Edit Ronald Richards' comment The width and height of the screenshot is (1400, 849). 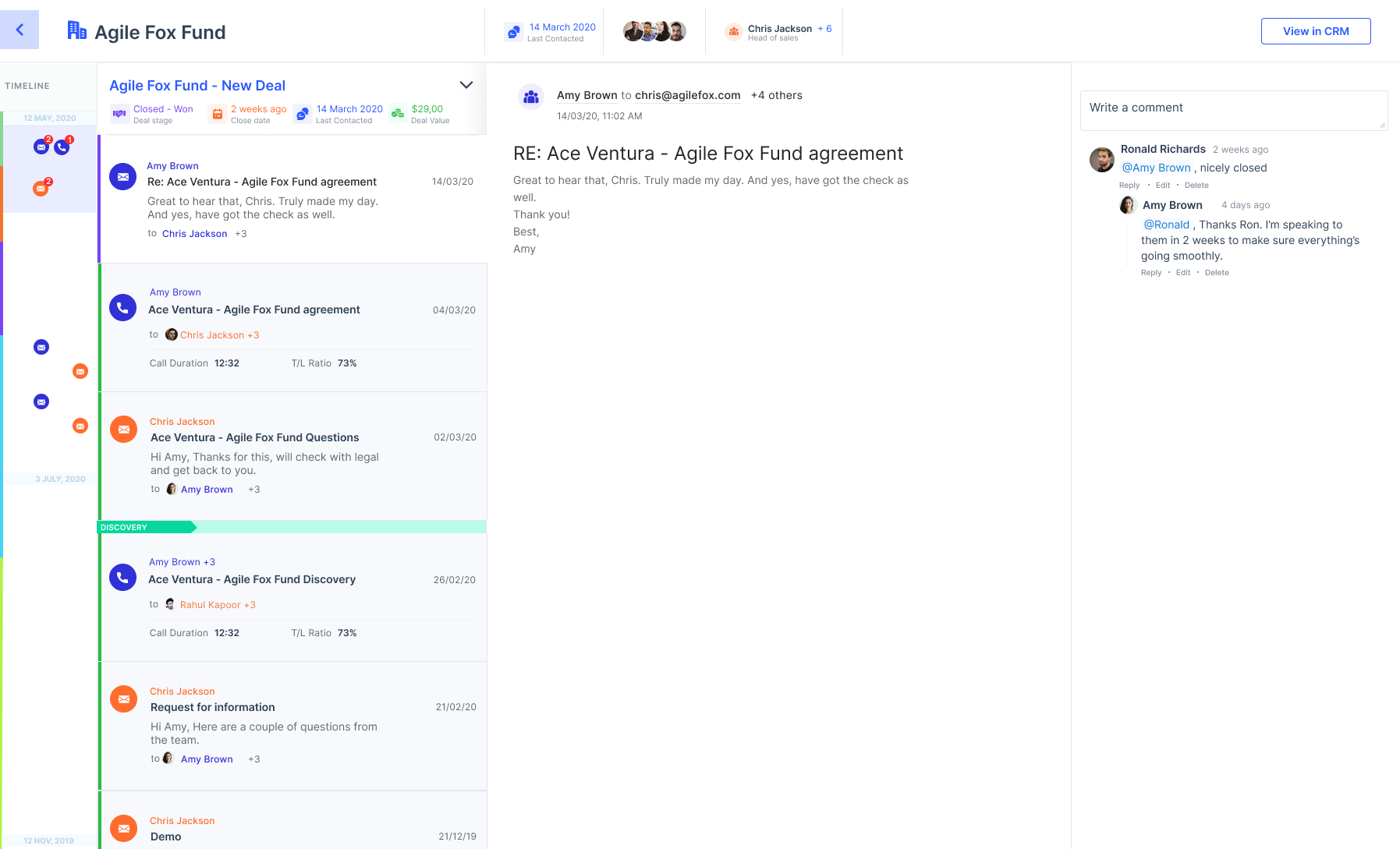[1162, 186]
